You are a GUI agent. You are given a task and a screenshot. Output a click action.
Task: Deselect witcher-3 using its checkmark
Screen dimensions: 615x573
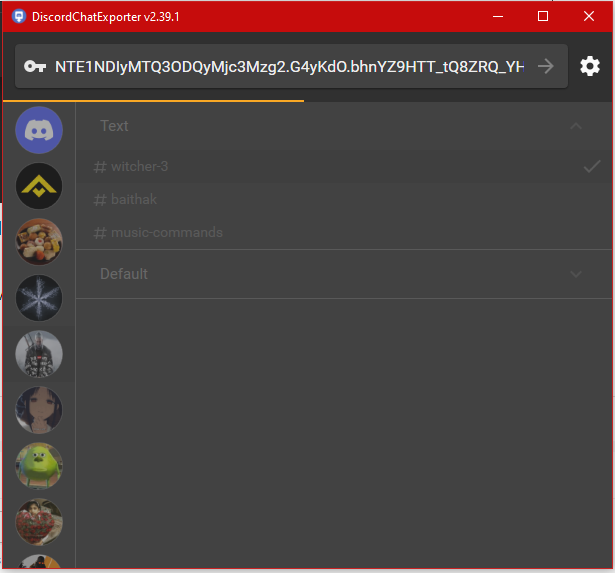point(592,166)
